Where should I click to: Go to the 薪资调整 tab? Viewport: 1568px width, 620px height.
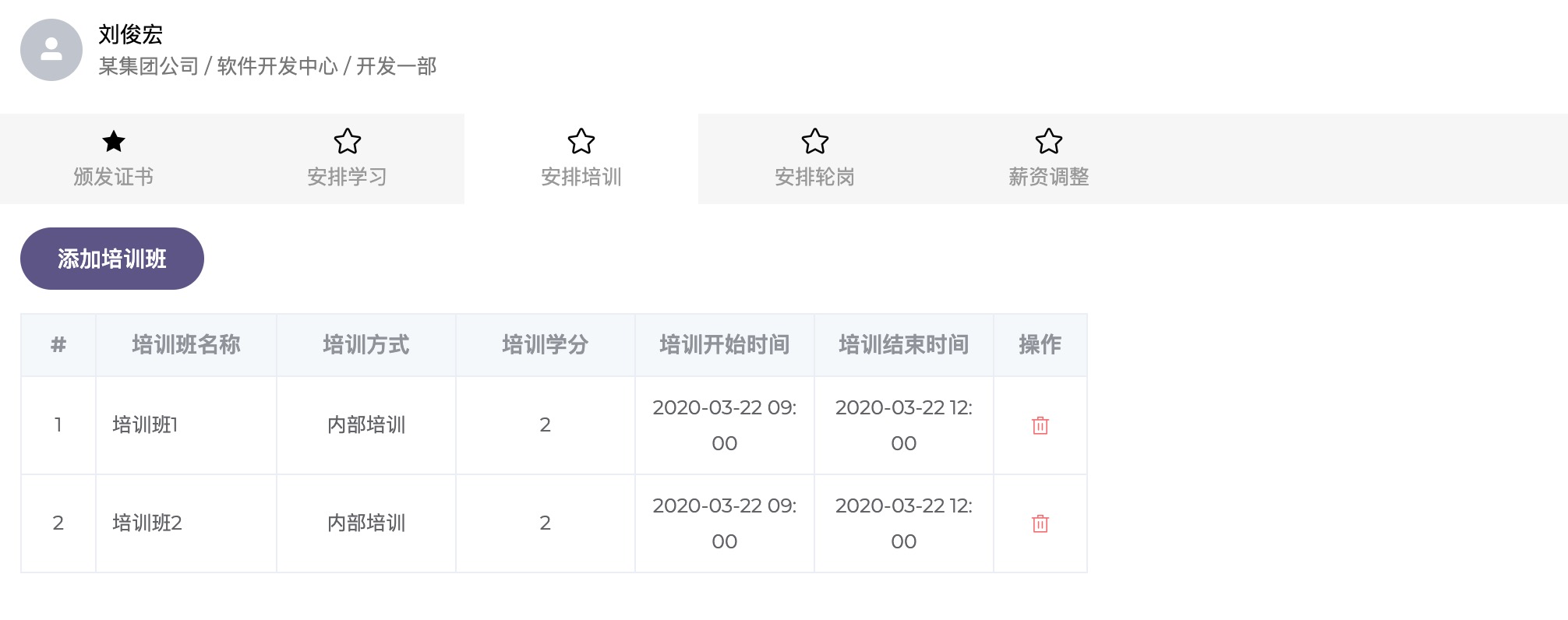coord(1049,177)
